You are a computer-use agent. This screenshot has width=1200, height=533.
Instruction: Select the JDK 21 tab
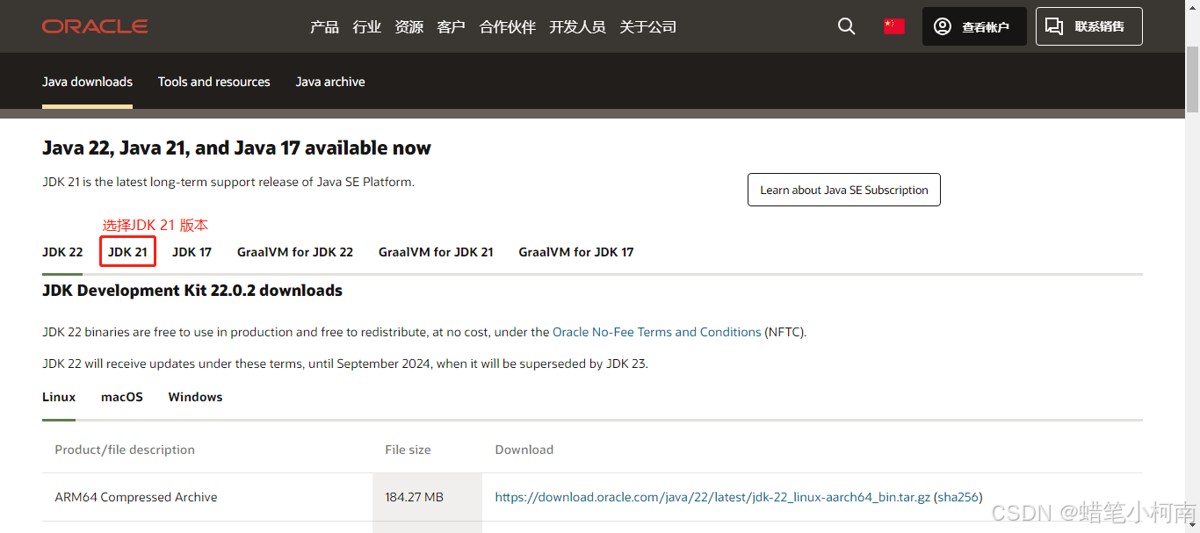click(128, 252)
